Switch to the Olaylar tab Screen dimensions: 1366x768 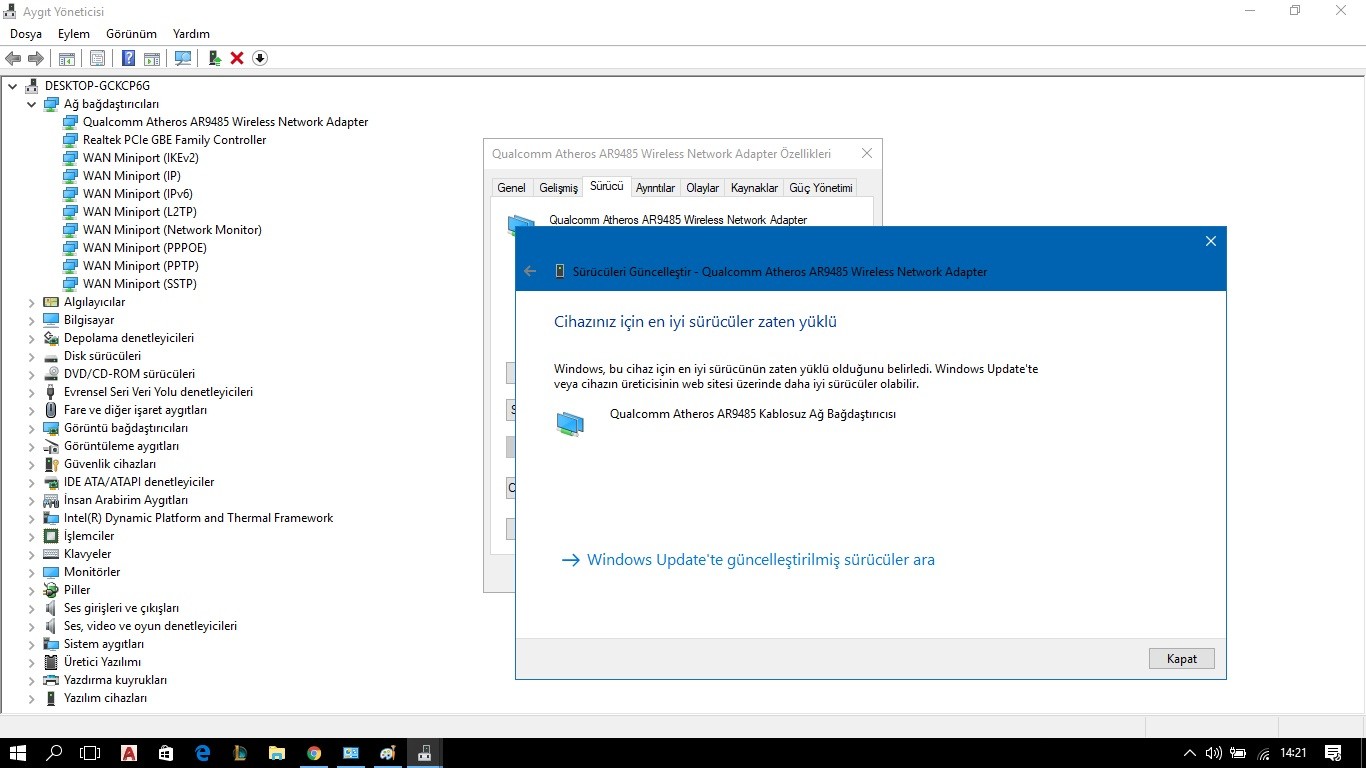pyautogui.click(x=702, y=188)
